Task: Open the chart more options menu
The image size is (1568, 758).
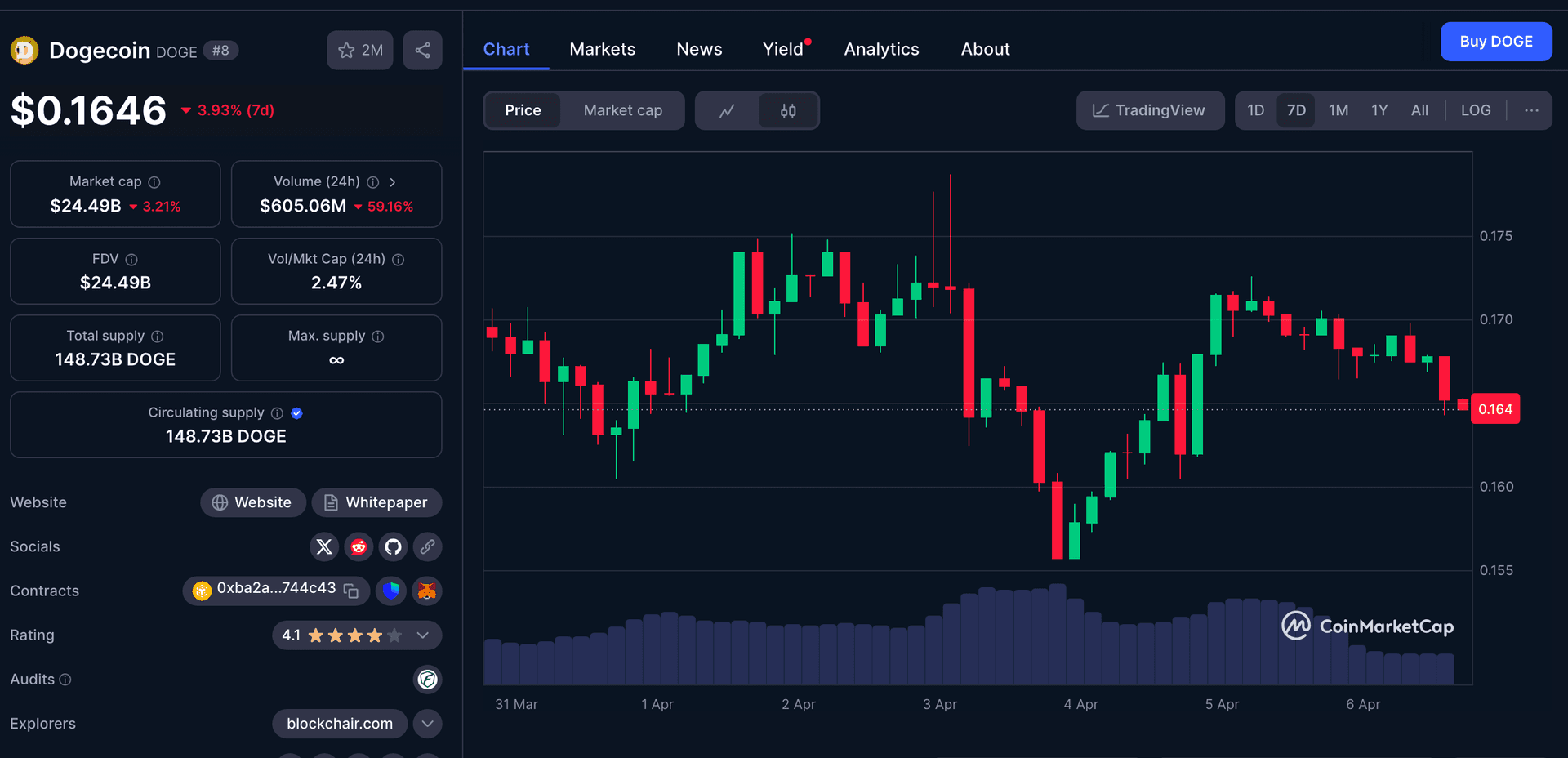Action: click(x=1531, y=110)
